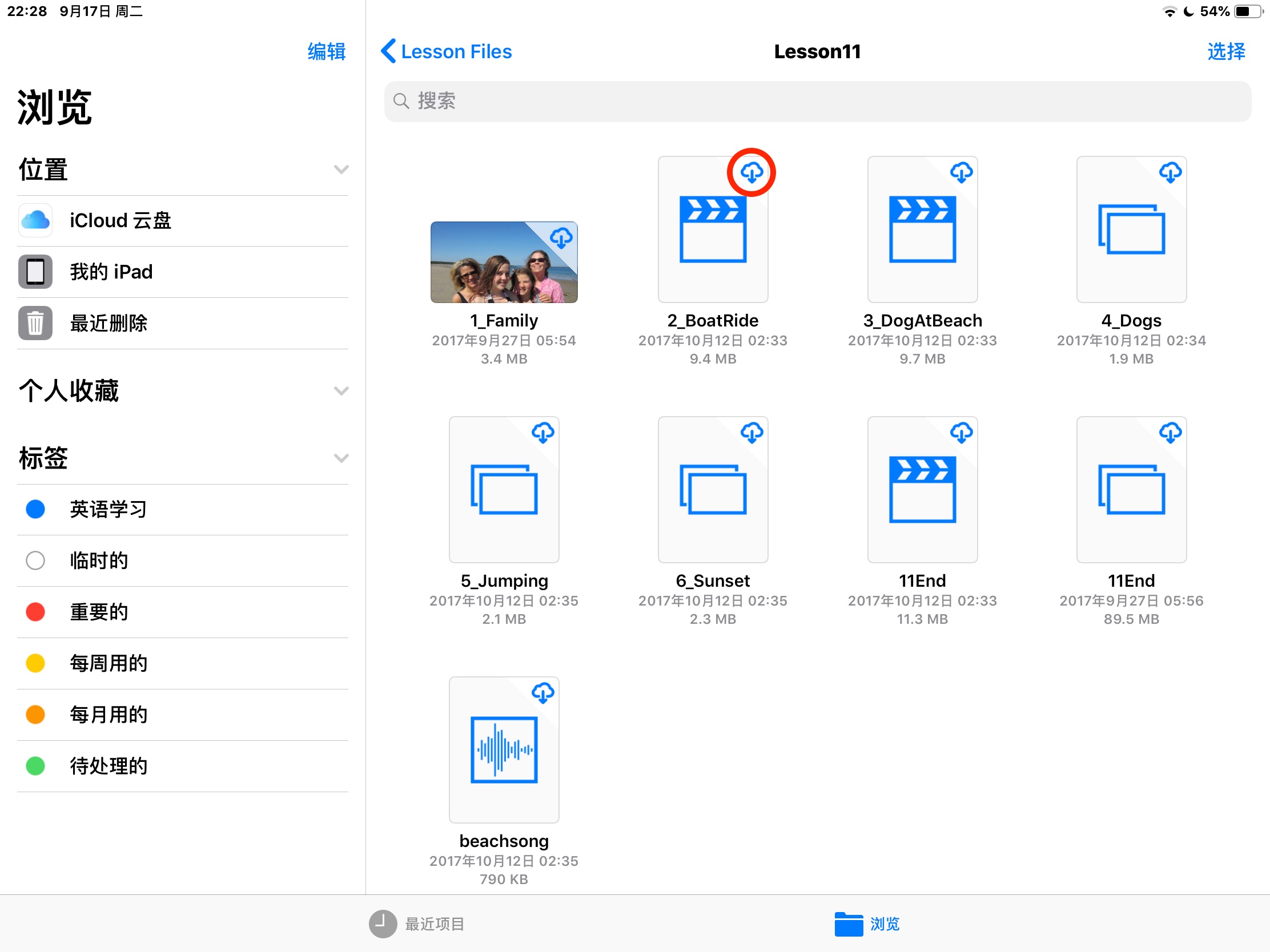This screenshot has width=1270, height=952.
Task: Collapse the 标签 section chevron
Action: click(341, 458)
